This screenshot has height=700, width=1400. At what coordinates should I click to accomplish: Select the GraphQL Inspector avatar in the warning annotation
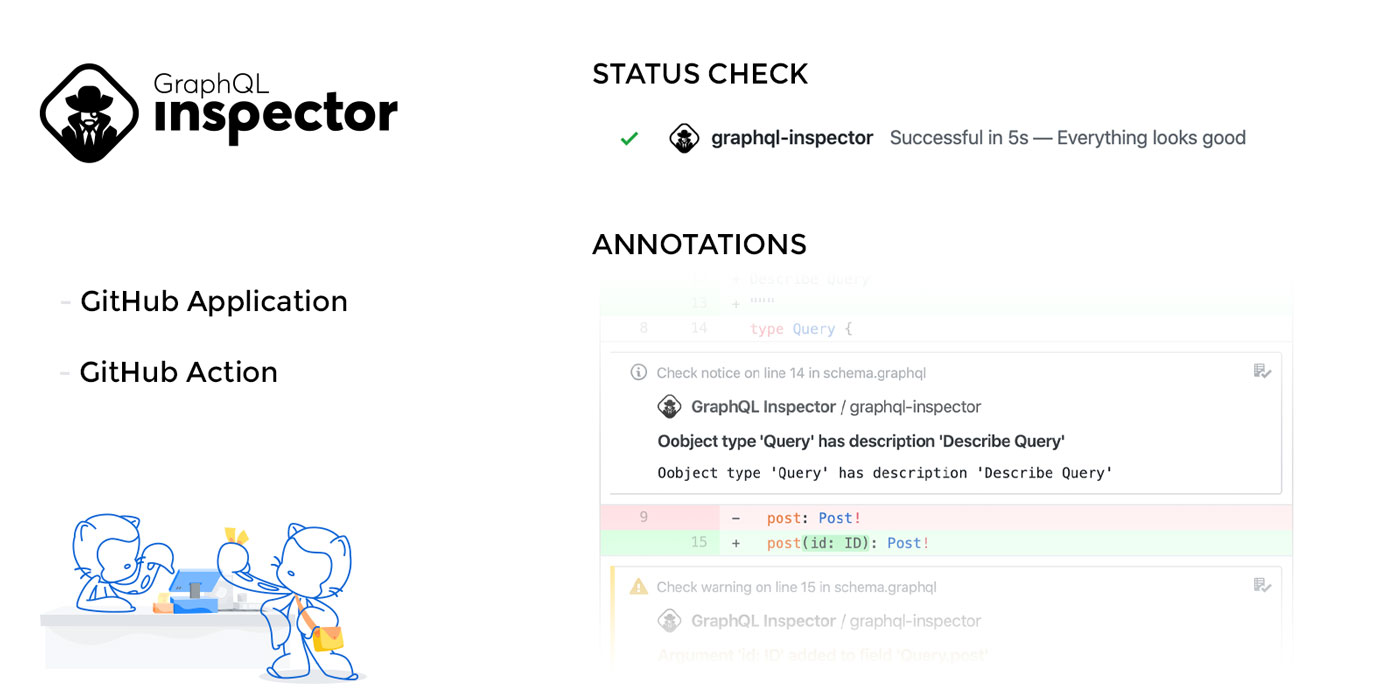pos(670,620)
